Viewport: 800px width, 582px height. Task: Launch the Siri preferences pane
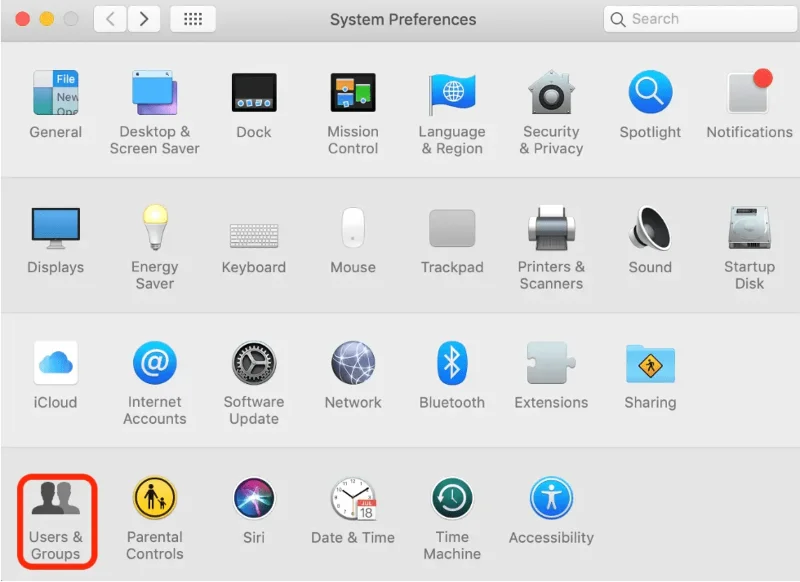coord(254,499)
